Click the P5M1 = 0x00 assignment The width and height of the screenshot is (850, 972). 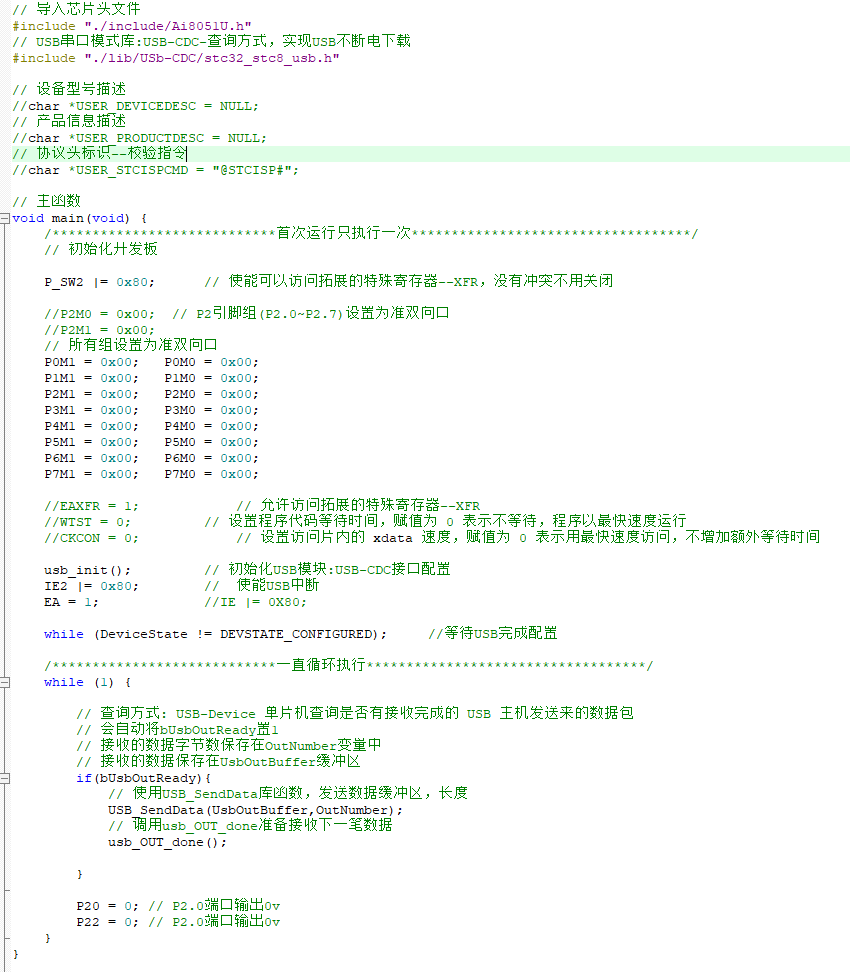[91, 443]
